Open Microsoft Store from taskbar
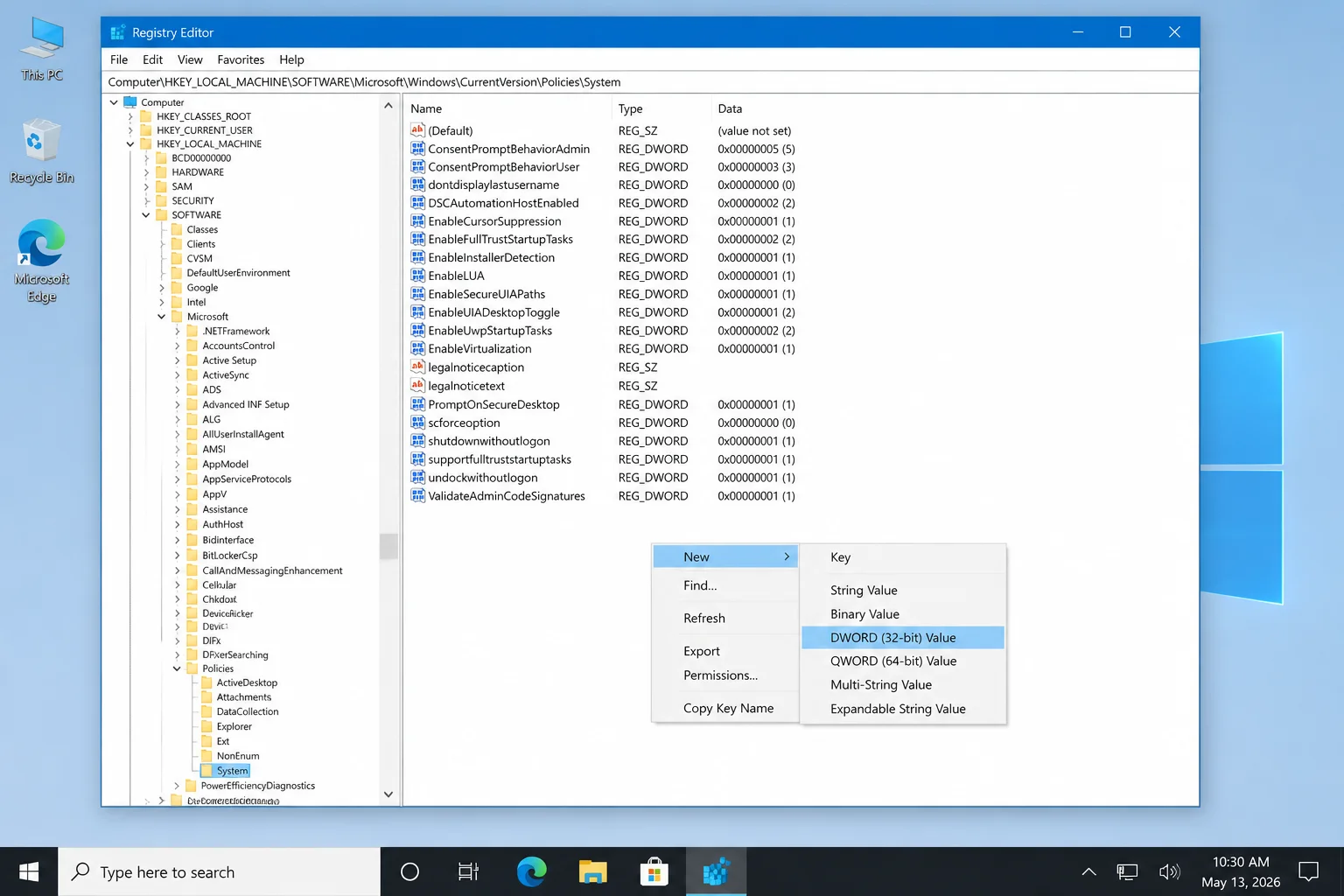Screen dimensions: 1344x896 (654, 871)
